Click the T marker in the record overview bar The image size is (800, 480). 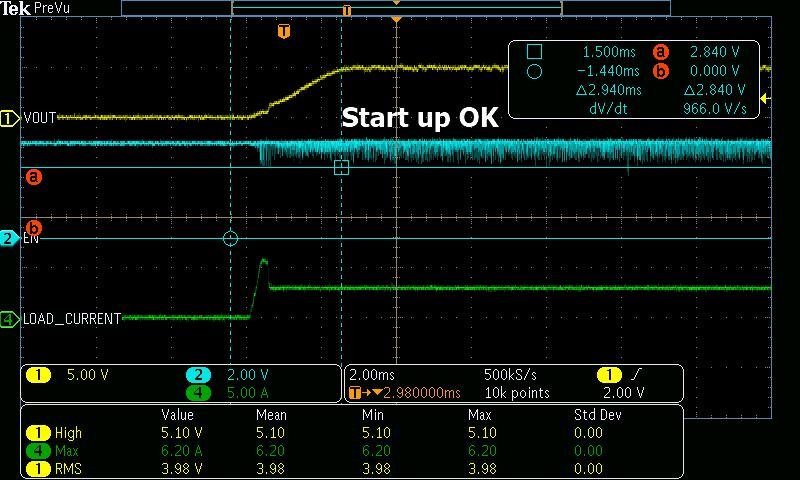(x=346, y=10)
